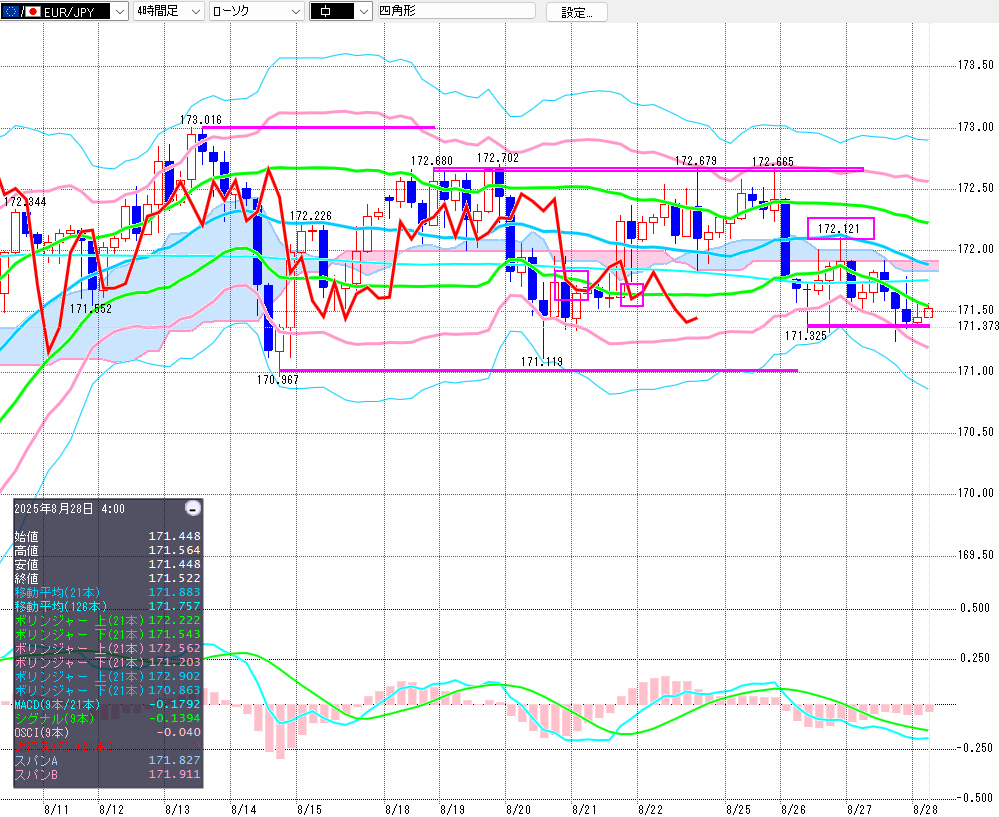999x817 pixels.
Task: Click the 0.250 MACD axis label
Action: coord(975,658)
